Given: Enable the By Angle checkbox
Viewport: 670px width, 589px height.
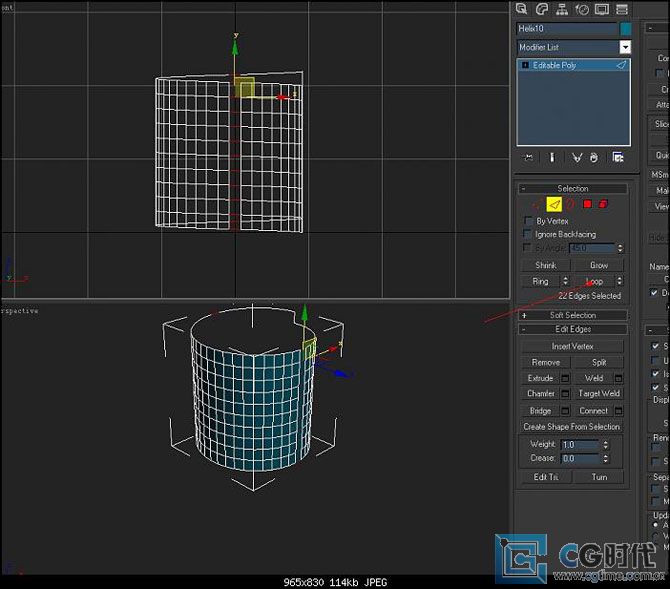Looking at the screenshot, I should click(x=527, y=247).
